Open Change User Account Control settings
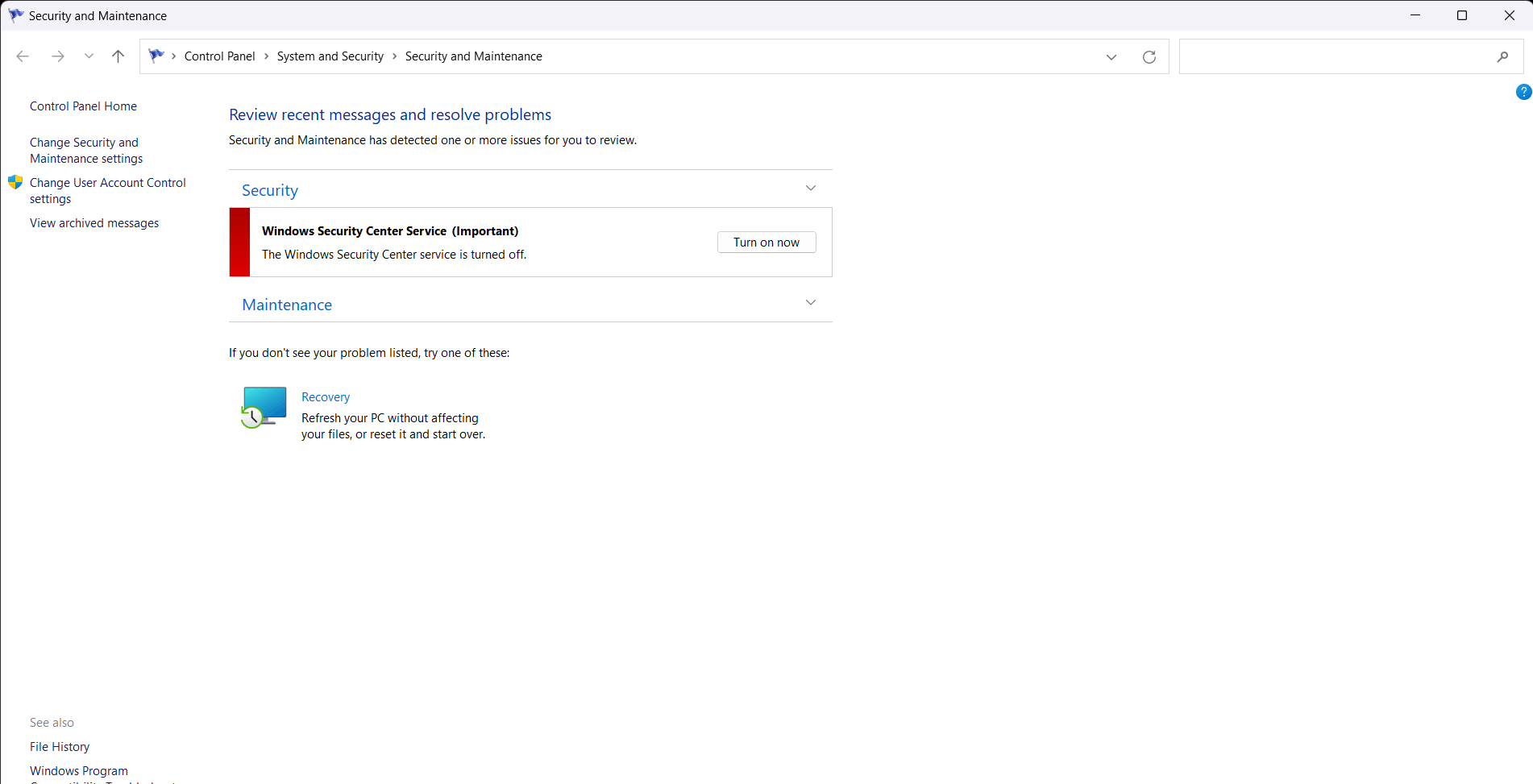Screen dimensions: 1533x784 108,191
